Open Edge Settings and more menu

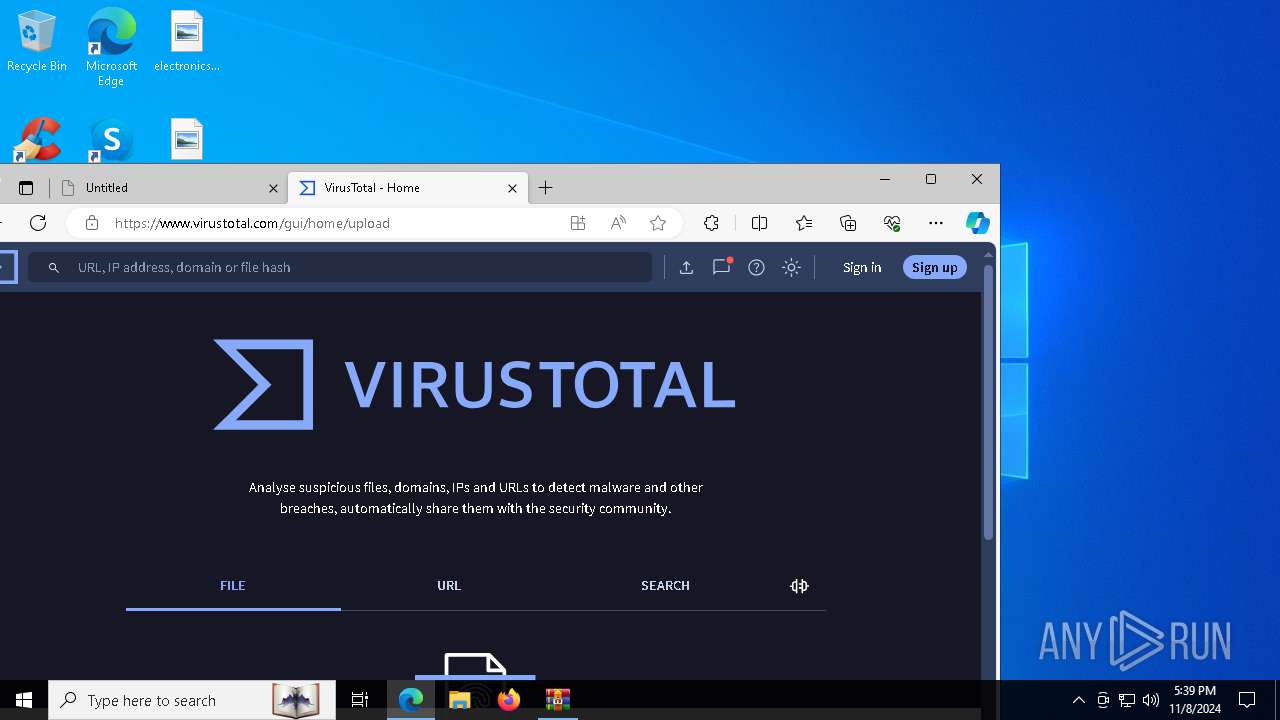click(936, 223)
